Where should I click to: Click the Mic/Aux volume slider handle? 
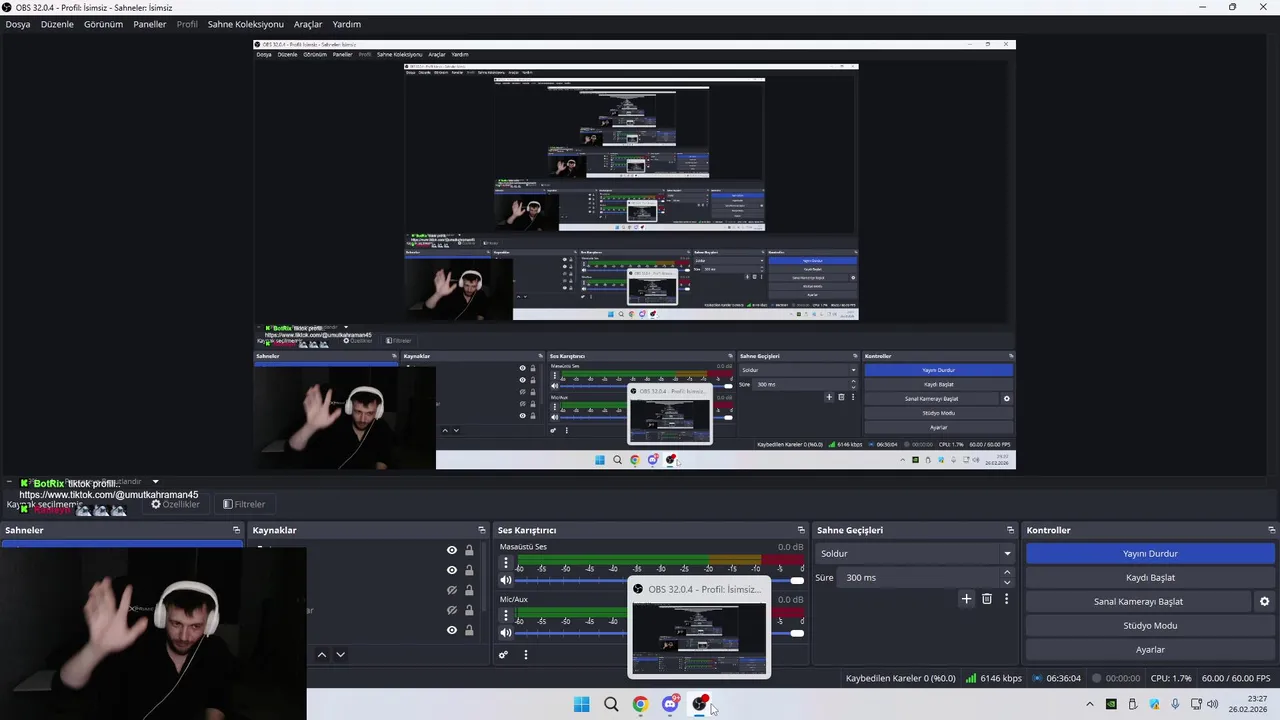pyautogui.click(x=797, y=632)
